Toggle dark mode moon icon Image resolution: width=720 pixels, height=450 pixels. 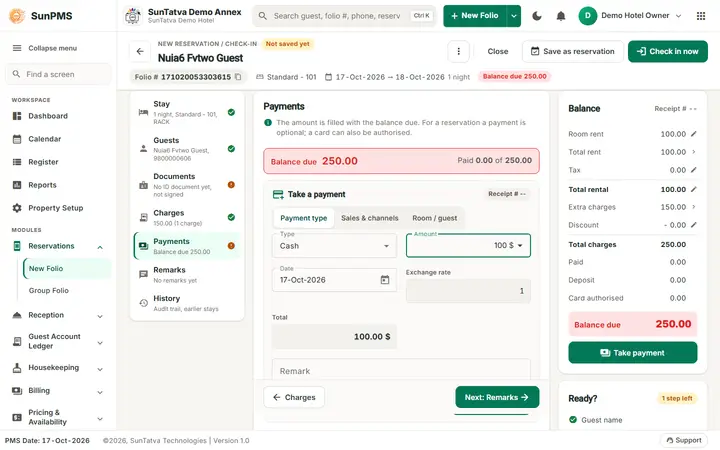[536, 16]
